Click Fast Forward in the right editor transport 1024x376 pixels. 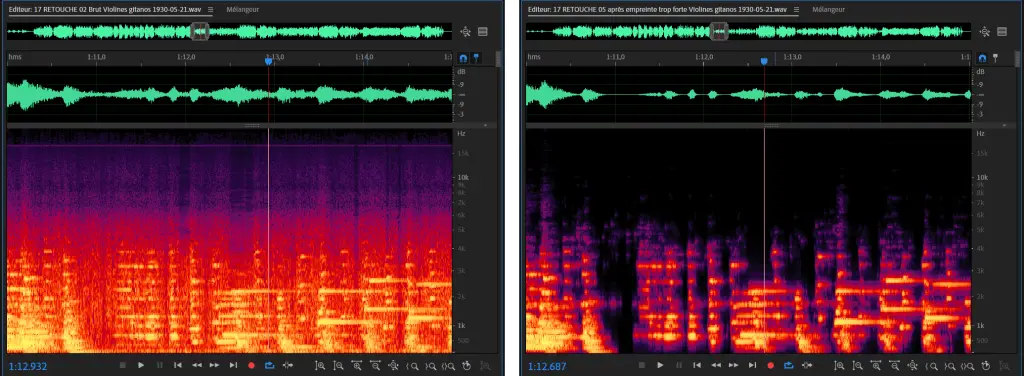pyautogui.click(x=734, y=366)
